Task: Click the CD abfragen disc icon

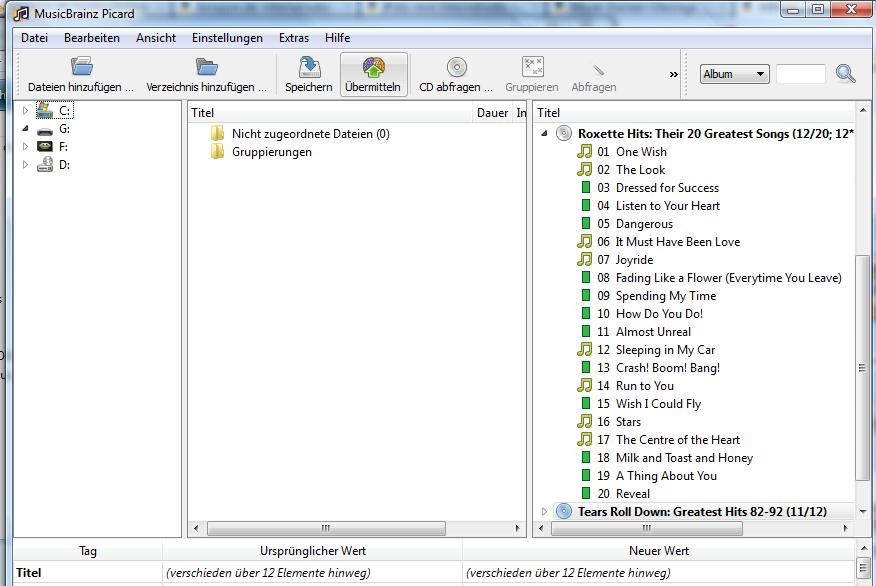Action: tap(456, 67)
